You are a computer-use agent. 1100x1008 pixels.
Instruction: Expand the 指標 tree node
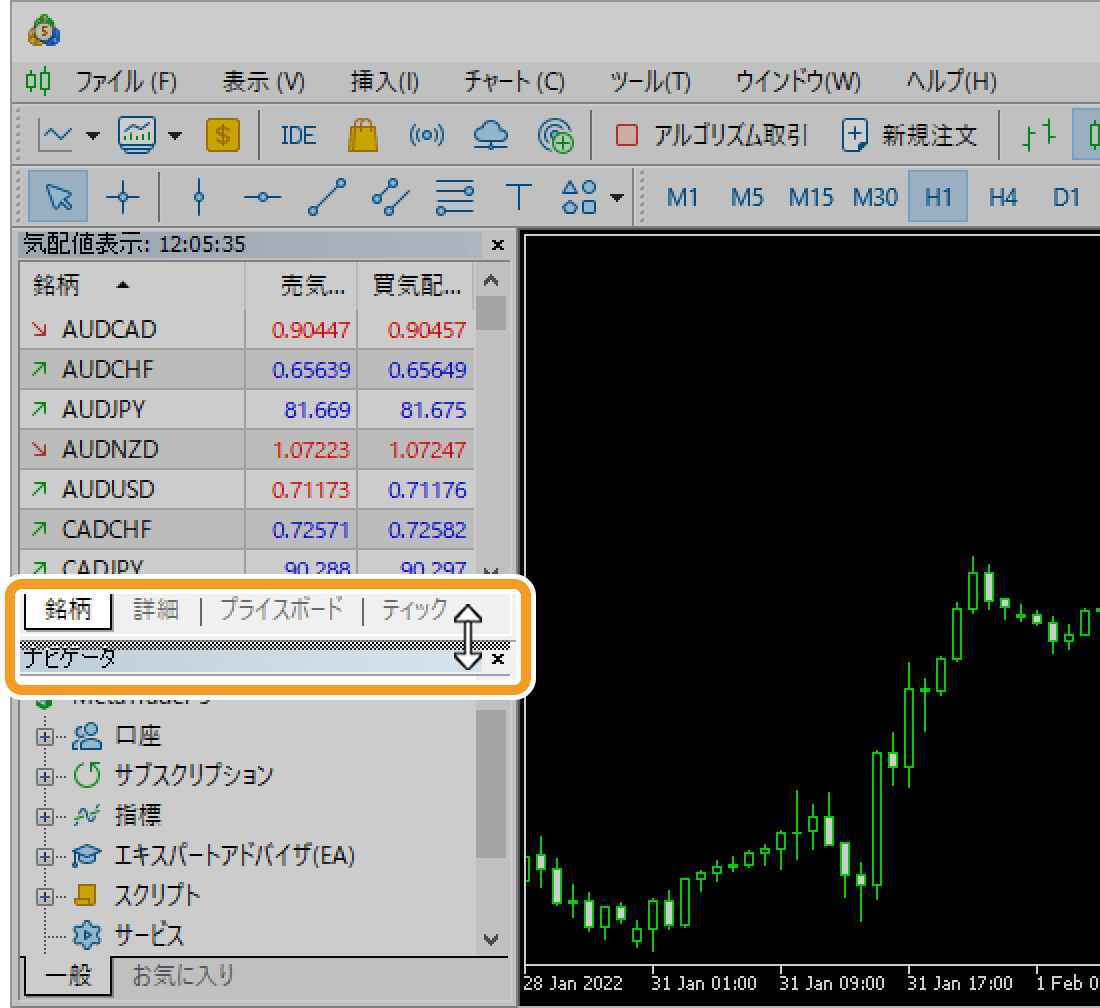[x=44, y=816]
